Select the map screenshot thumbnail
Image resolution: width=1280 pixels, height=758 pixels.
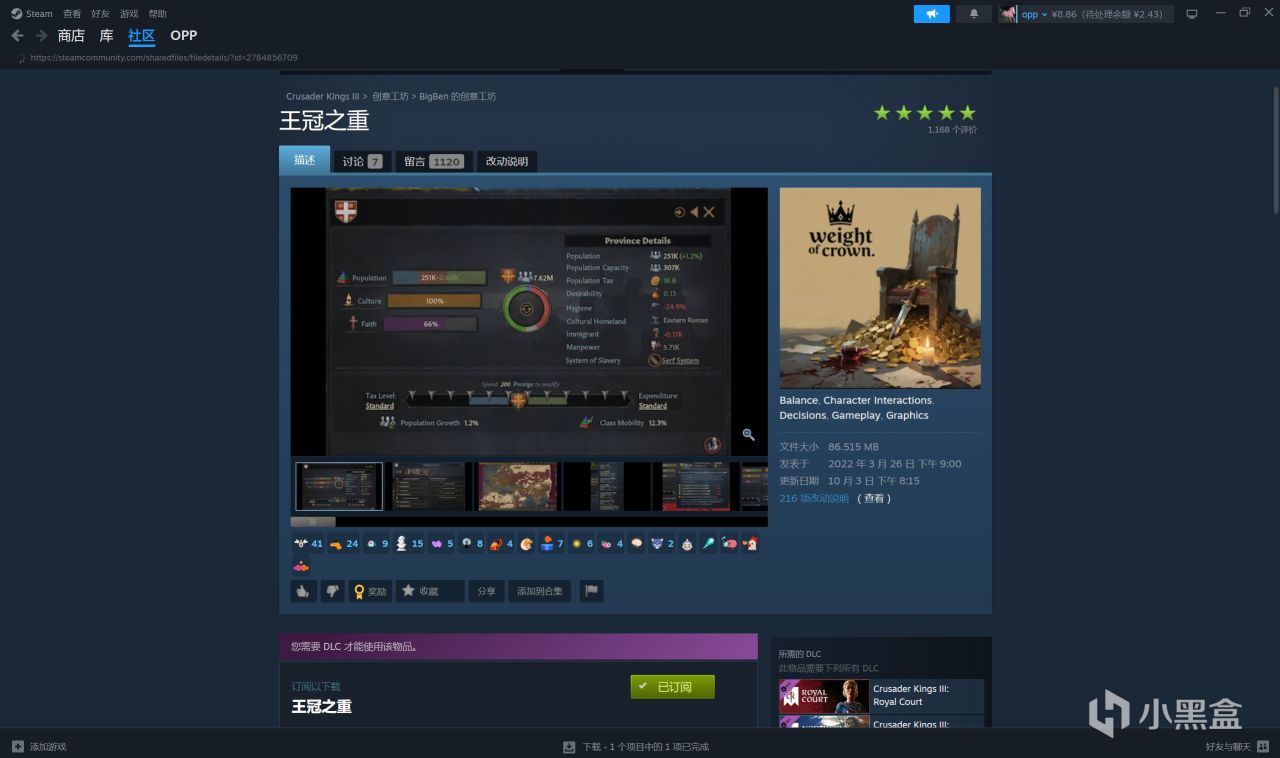[517, 486]
